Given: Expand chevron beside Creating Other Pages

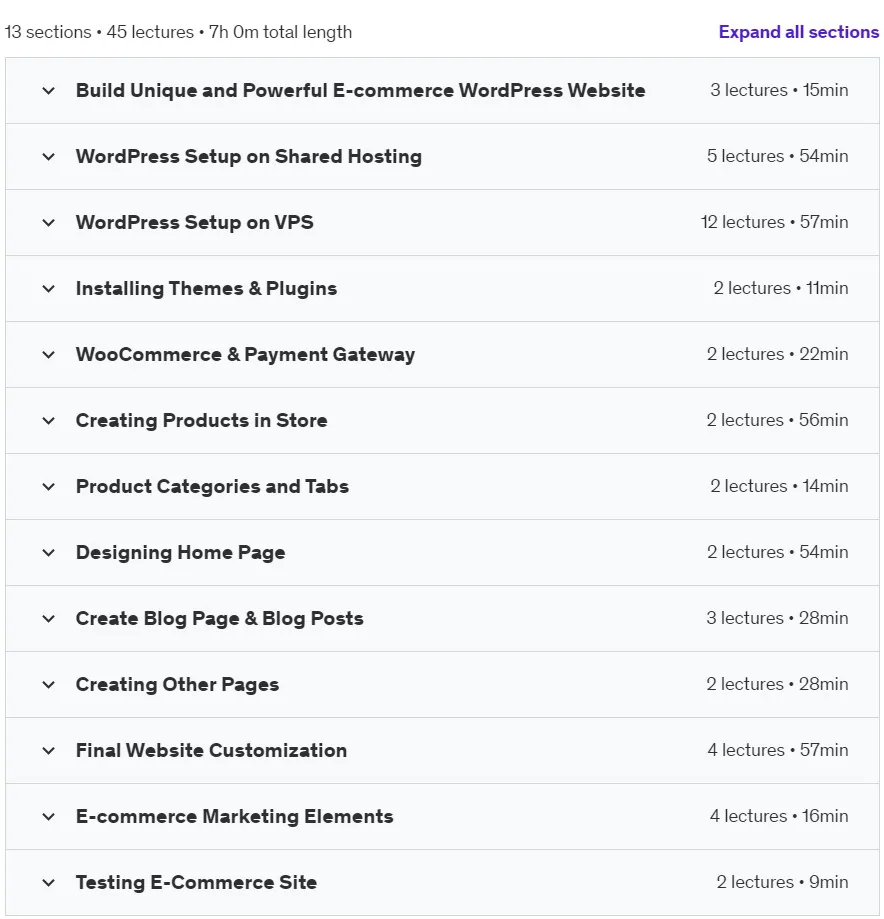Looking at the screenshot, I should click(49, 685).
